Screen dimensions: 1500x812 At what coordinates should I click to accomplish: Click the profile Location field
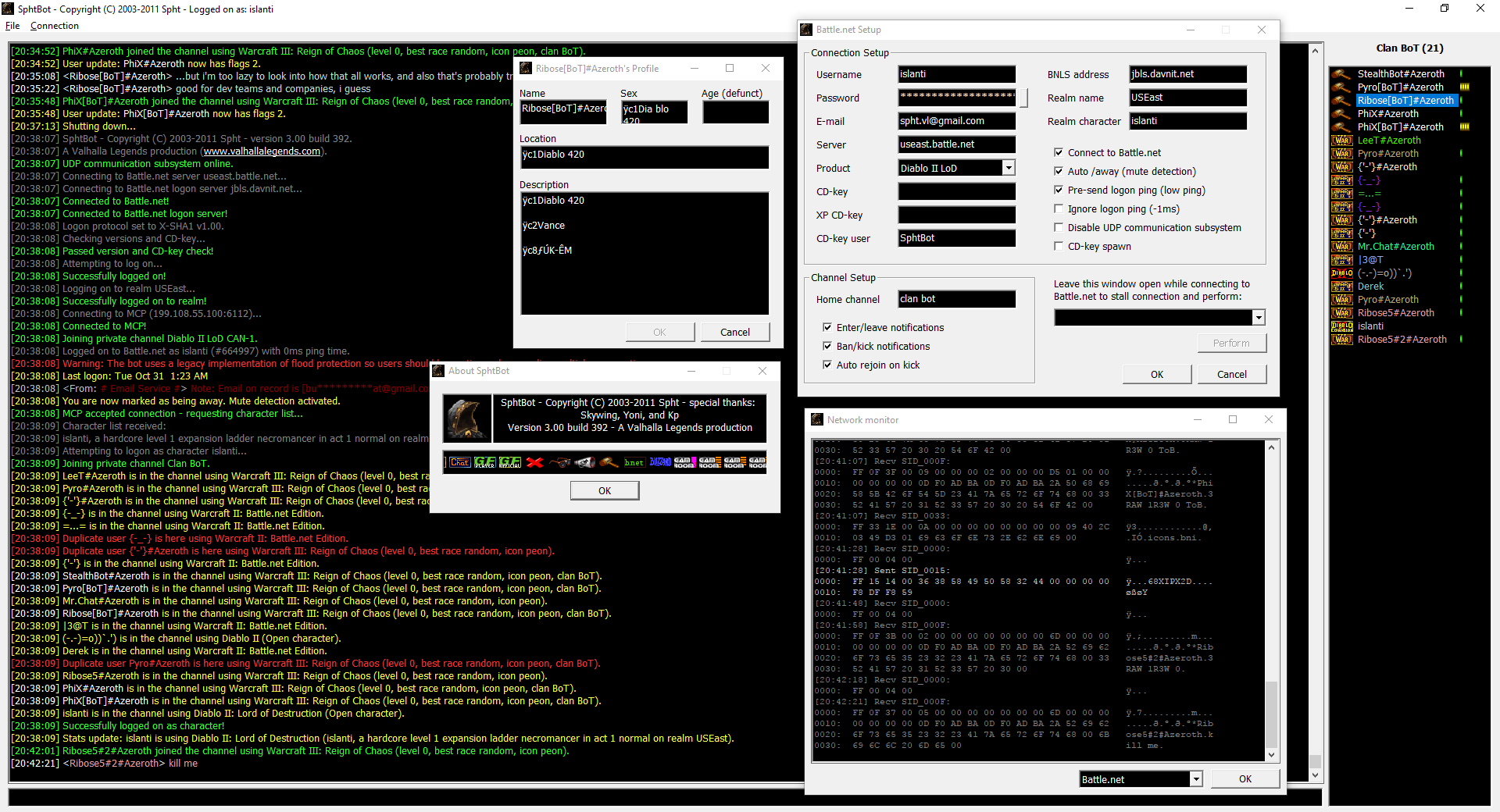tap(645, 157)
